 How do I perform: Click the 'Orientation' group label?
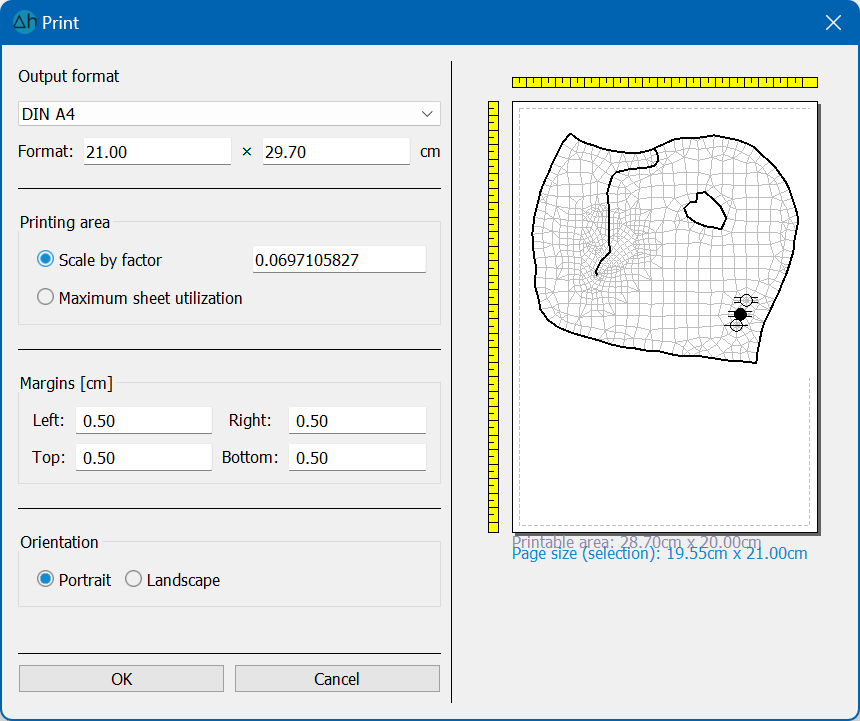[x=59, y=542]
